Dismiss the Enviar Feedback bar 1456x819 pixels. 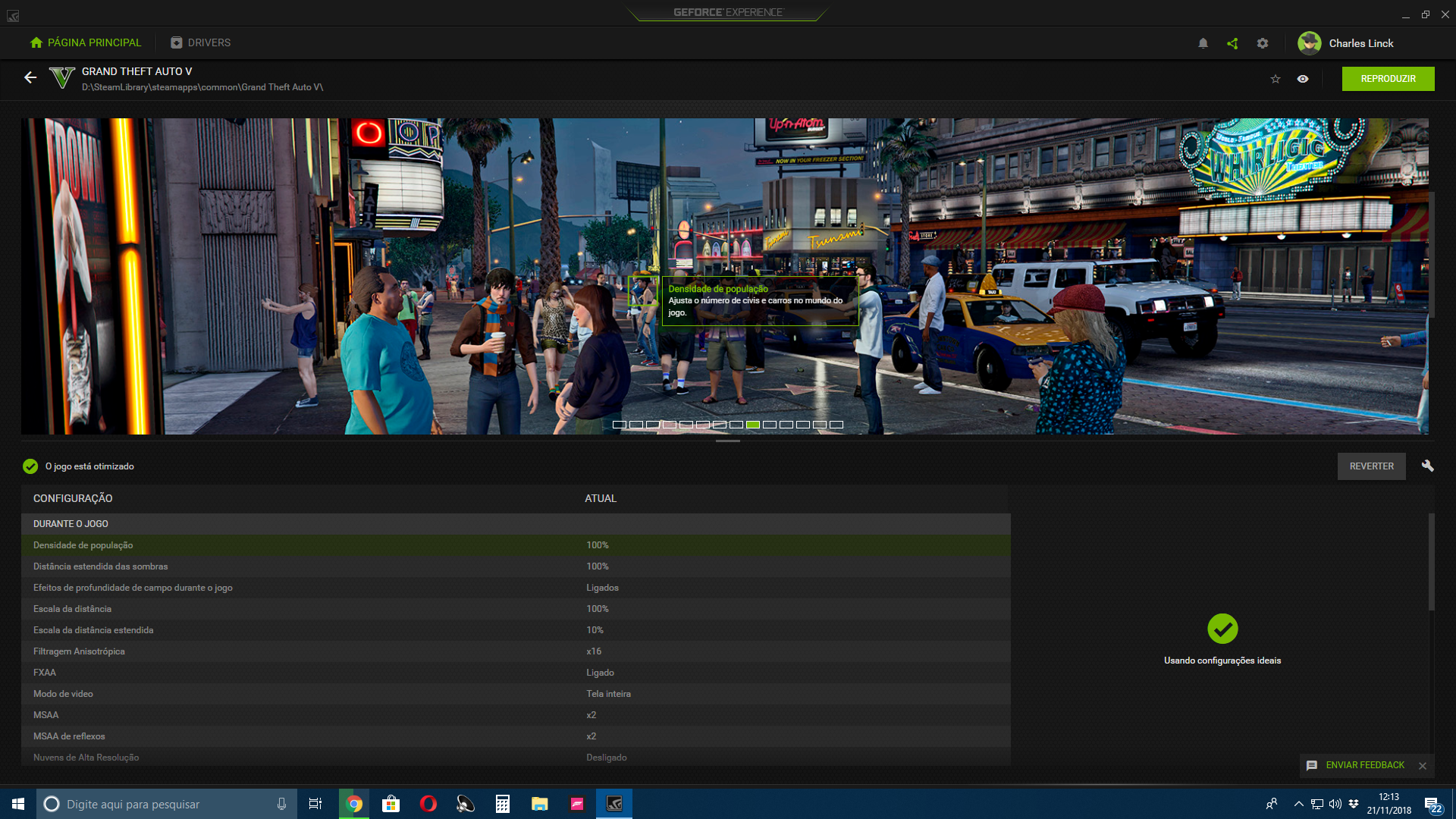pos(1423,766)
